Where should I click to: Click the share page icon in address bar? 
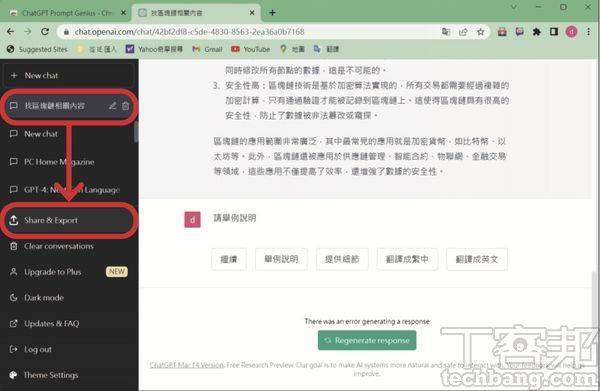(x=463, y=32)
